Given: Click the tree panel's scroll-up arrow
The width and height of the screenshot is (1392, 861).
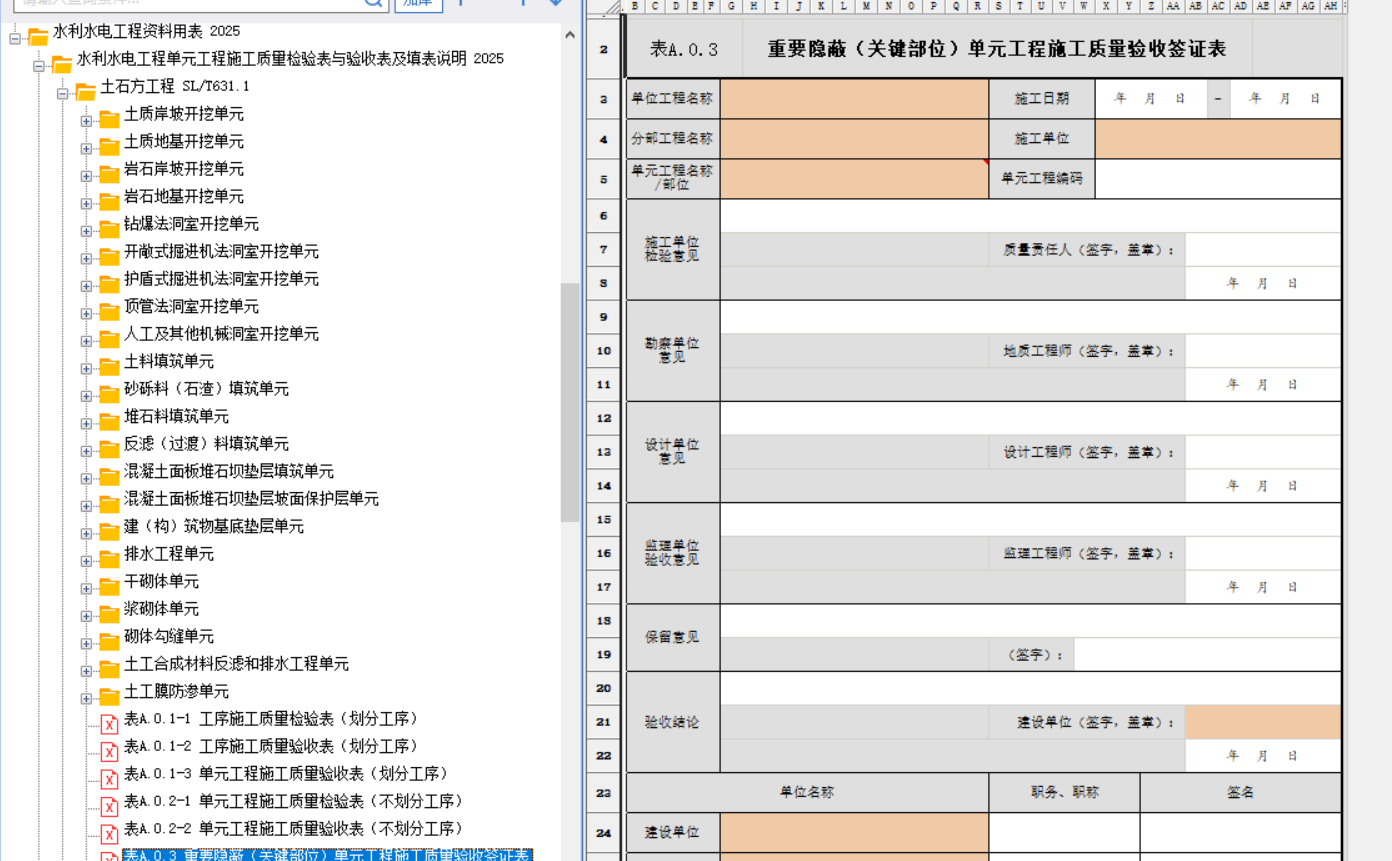Looking at the screenshot, I should click(570, 34).
